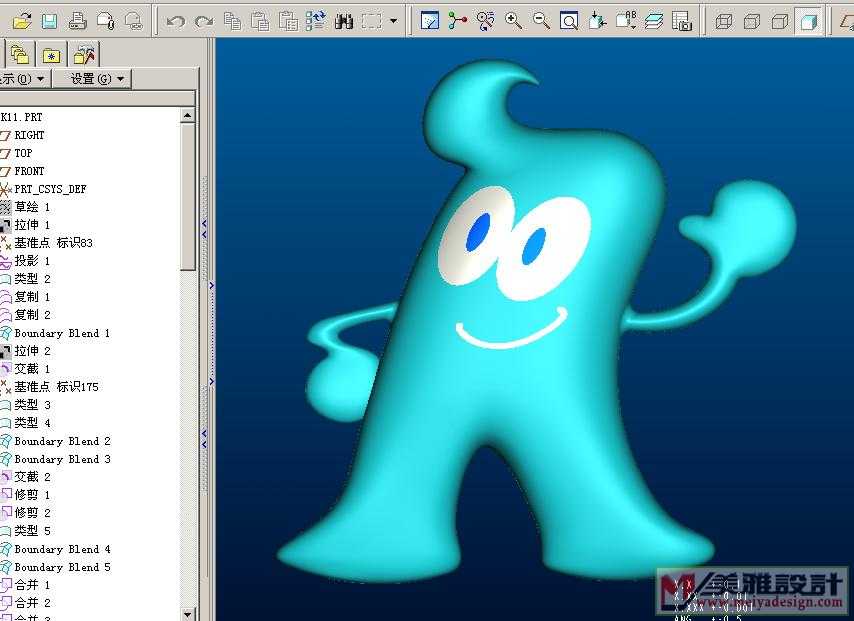Switch display to Wireframe
Image resolution: width=854 pixels, height=621 pixels.
[x=724, y=22]
